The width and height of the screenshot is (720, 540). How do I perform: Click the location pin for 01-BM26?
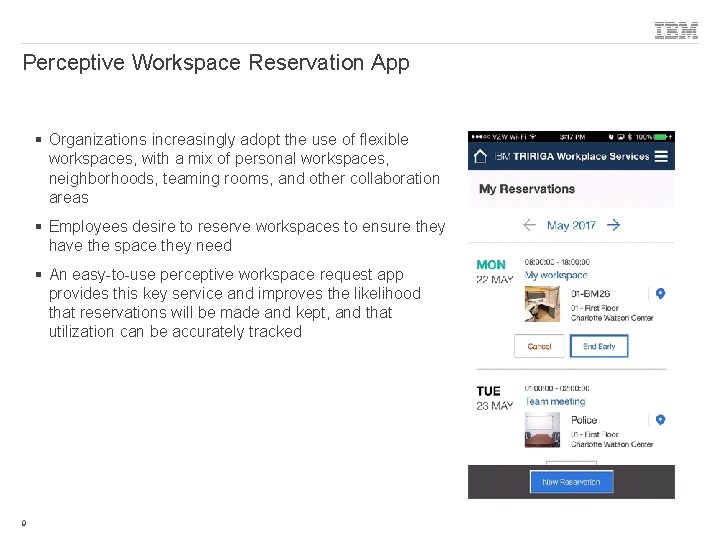pos(660,293)
